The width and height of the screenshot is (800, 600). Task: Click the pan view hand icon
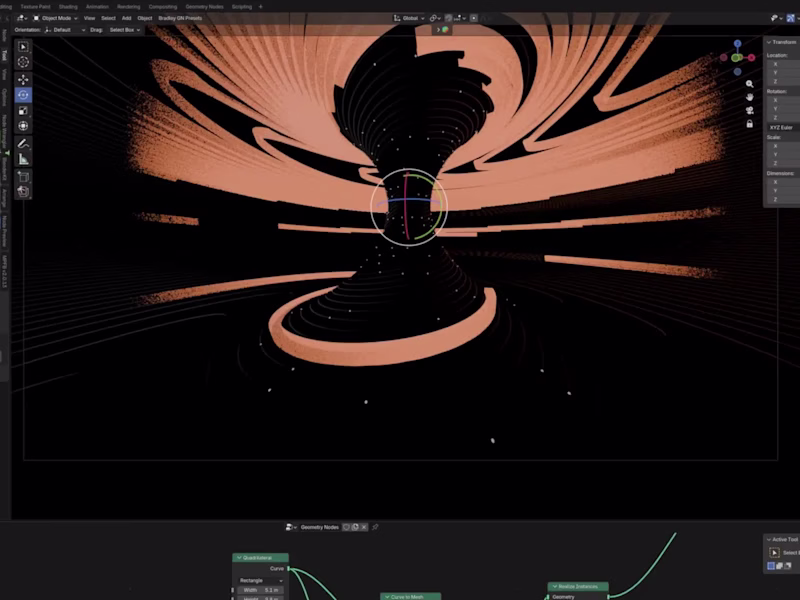click(x=749, y=97)
